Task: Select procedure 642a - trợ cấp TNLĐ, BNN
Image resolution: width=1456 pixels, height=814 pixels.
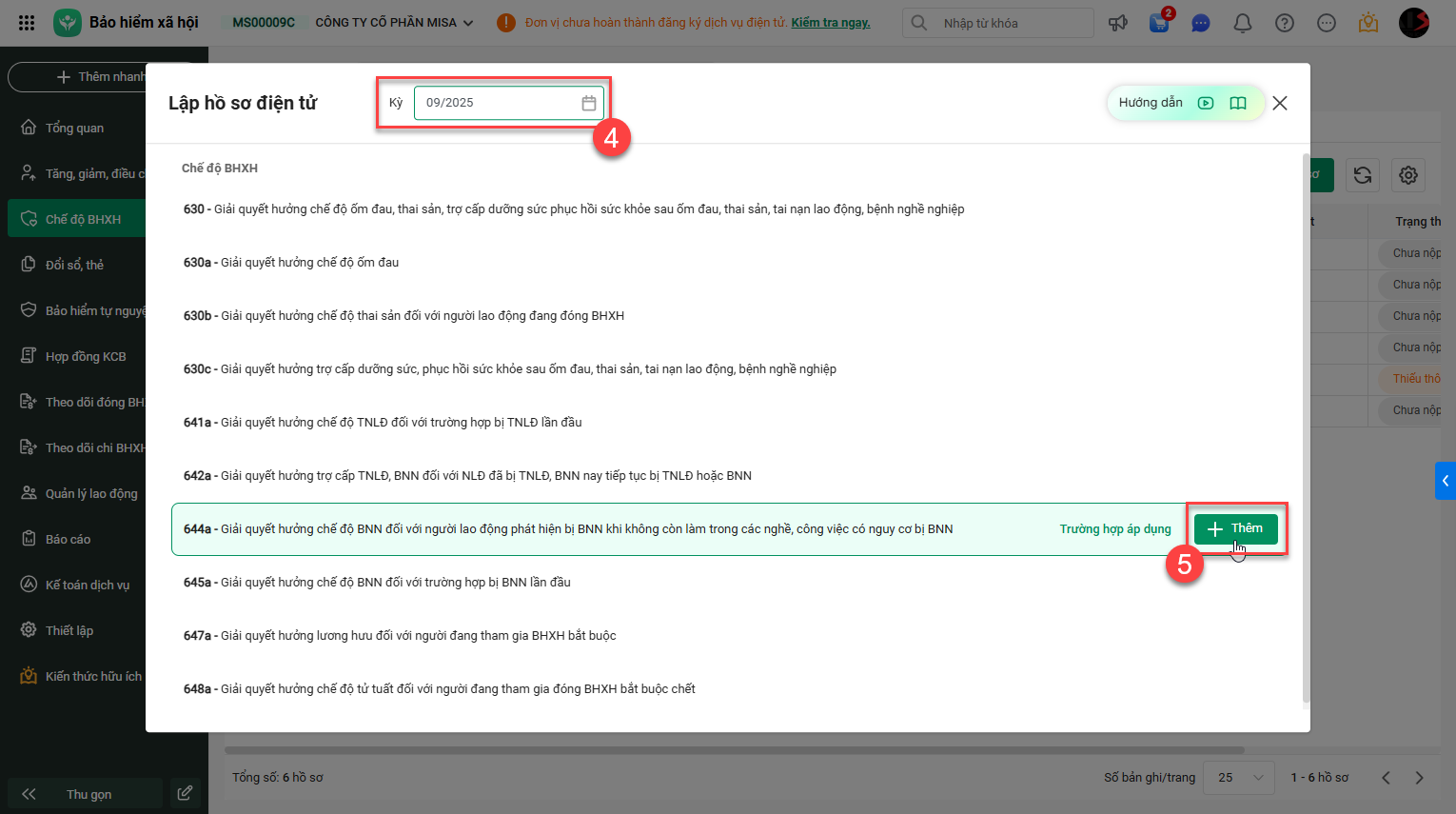Action: click(730, 476)
